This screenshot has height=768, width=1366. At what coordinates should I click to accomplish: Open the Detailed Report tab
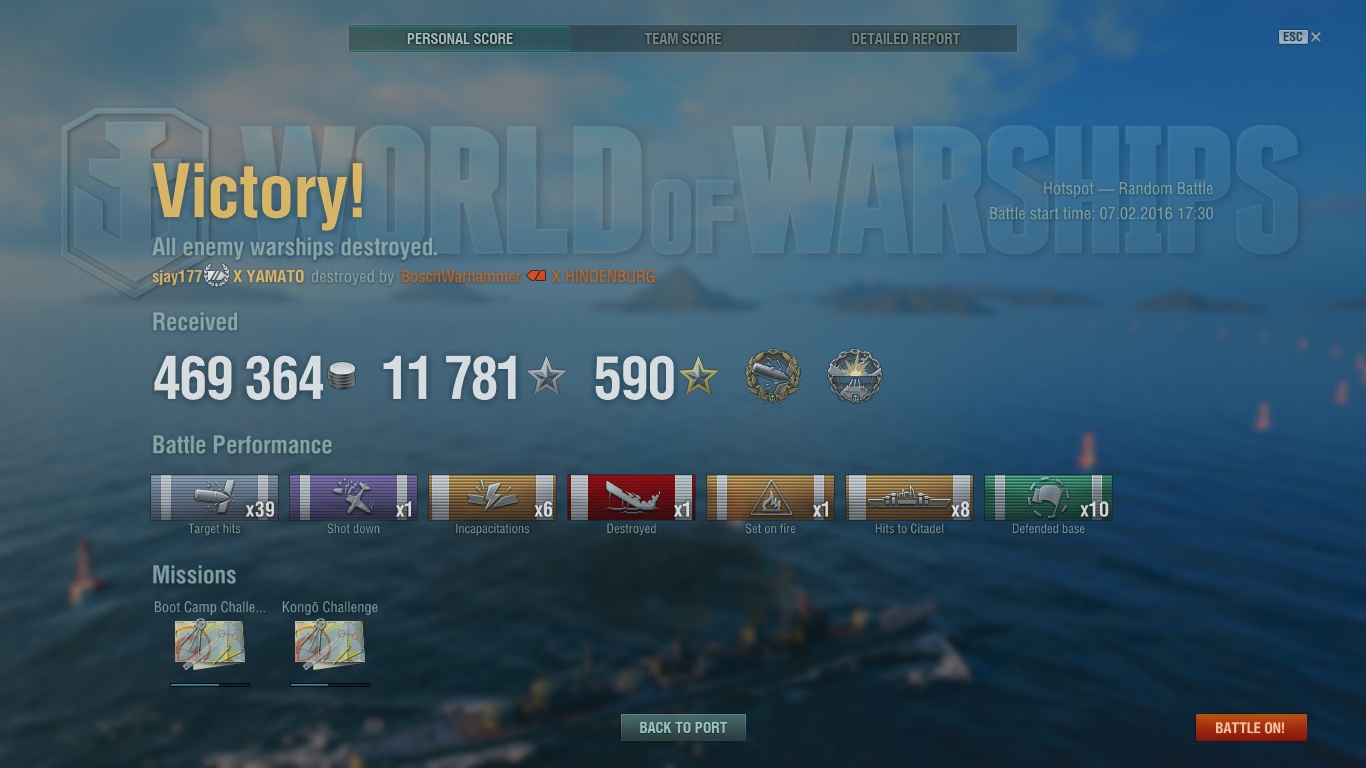pyautogui.click(x=906, y=39)
